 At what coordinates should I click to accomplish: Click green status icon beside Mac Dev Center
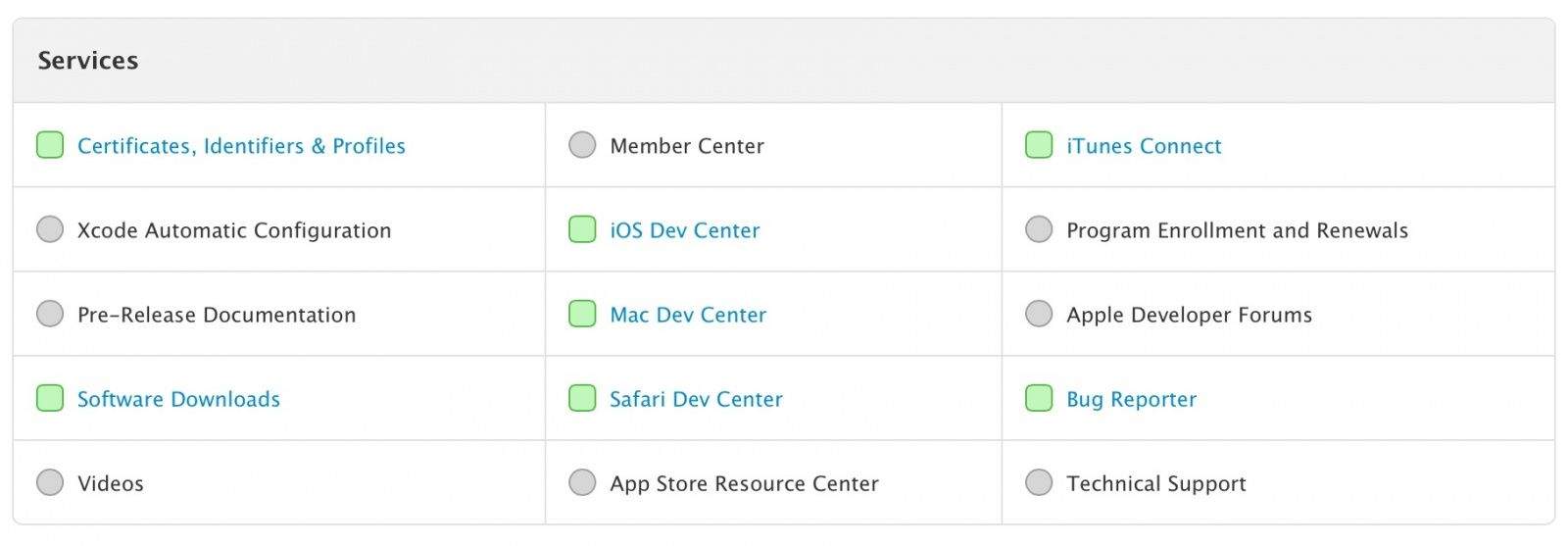click(x=582, y=315)
